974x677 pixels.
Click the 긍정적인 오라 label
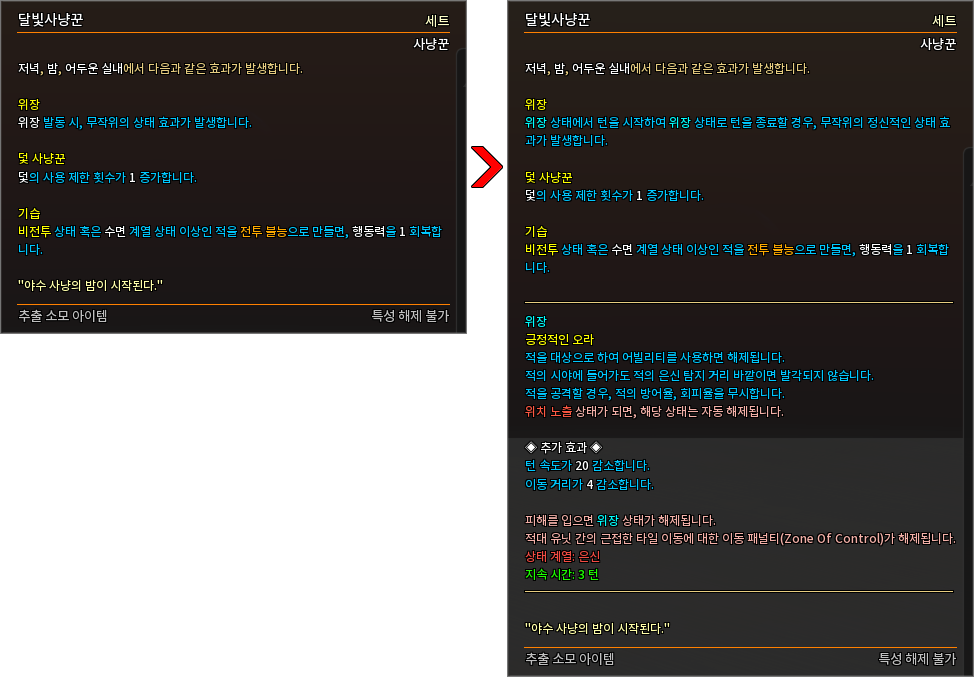[x=559, y=340]
